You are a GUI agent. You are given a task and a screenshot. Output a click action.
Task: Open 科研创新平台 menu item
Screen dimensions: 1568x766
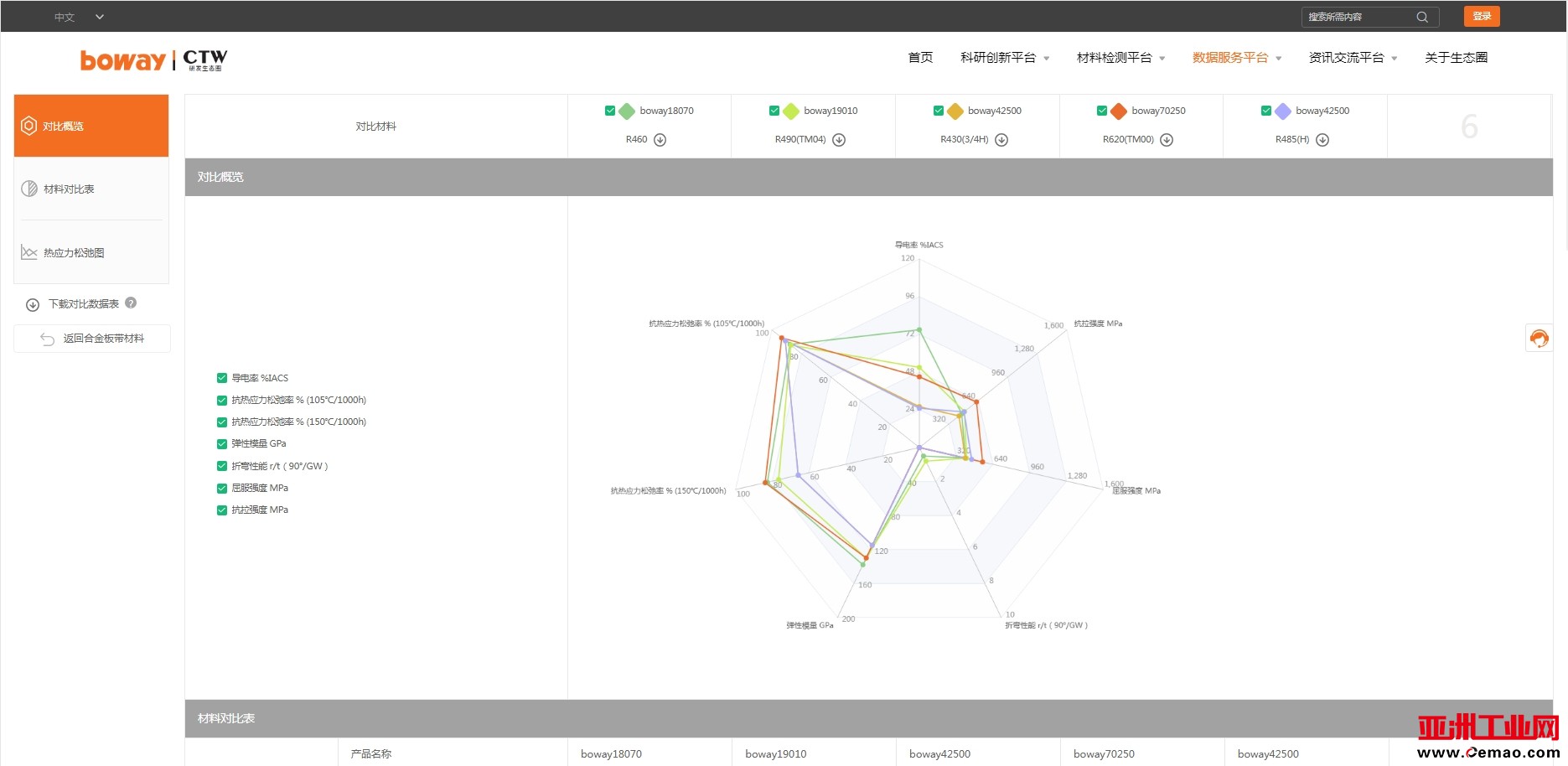point(998,58)
